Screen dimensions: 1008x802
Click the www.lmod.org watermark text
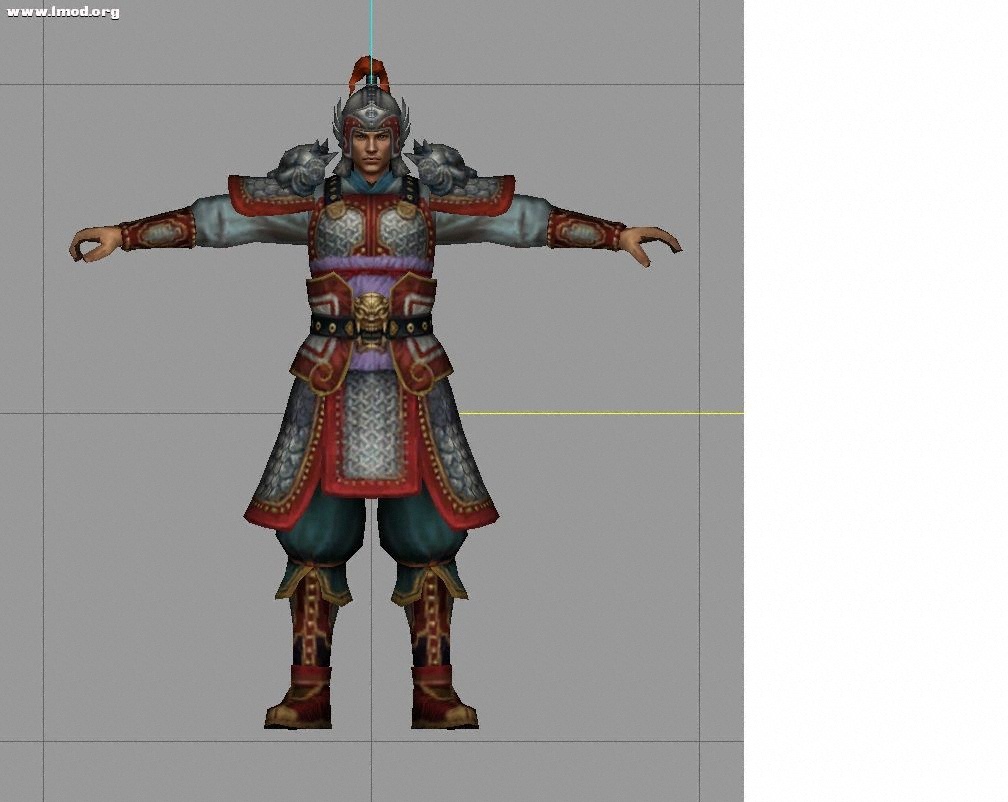tap(62, 12)
